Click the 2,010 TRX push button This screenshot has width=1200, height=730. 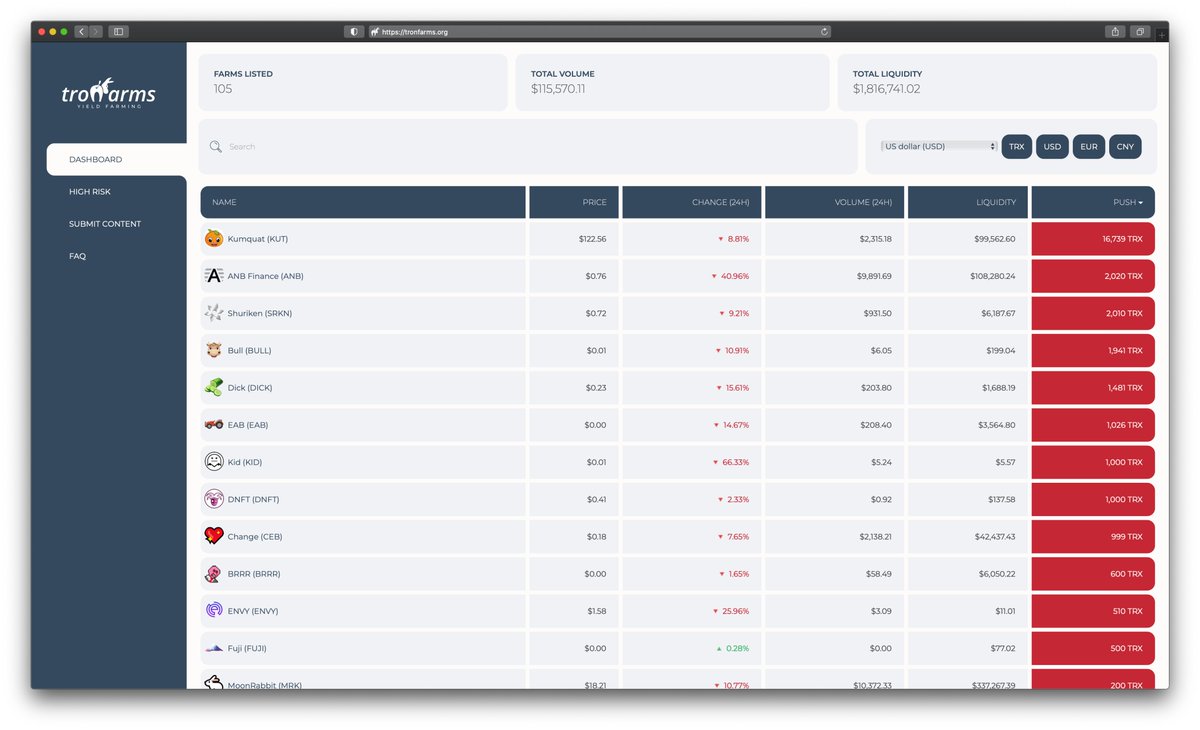[x=1093, y=313]
